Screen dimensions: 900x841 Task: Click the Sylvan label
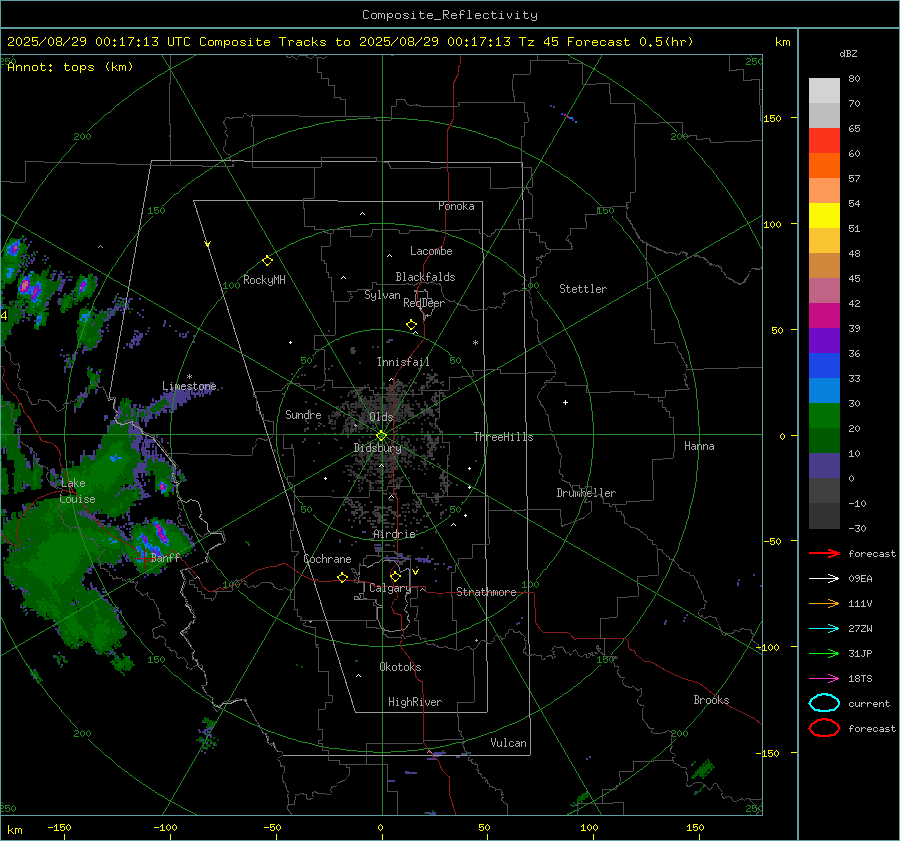tap(382, 294)
